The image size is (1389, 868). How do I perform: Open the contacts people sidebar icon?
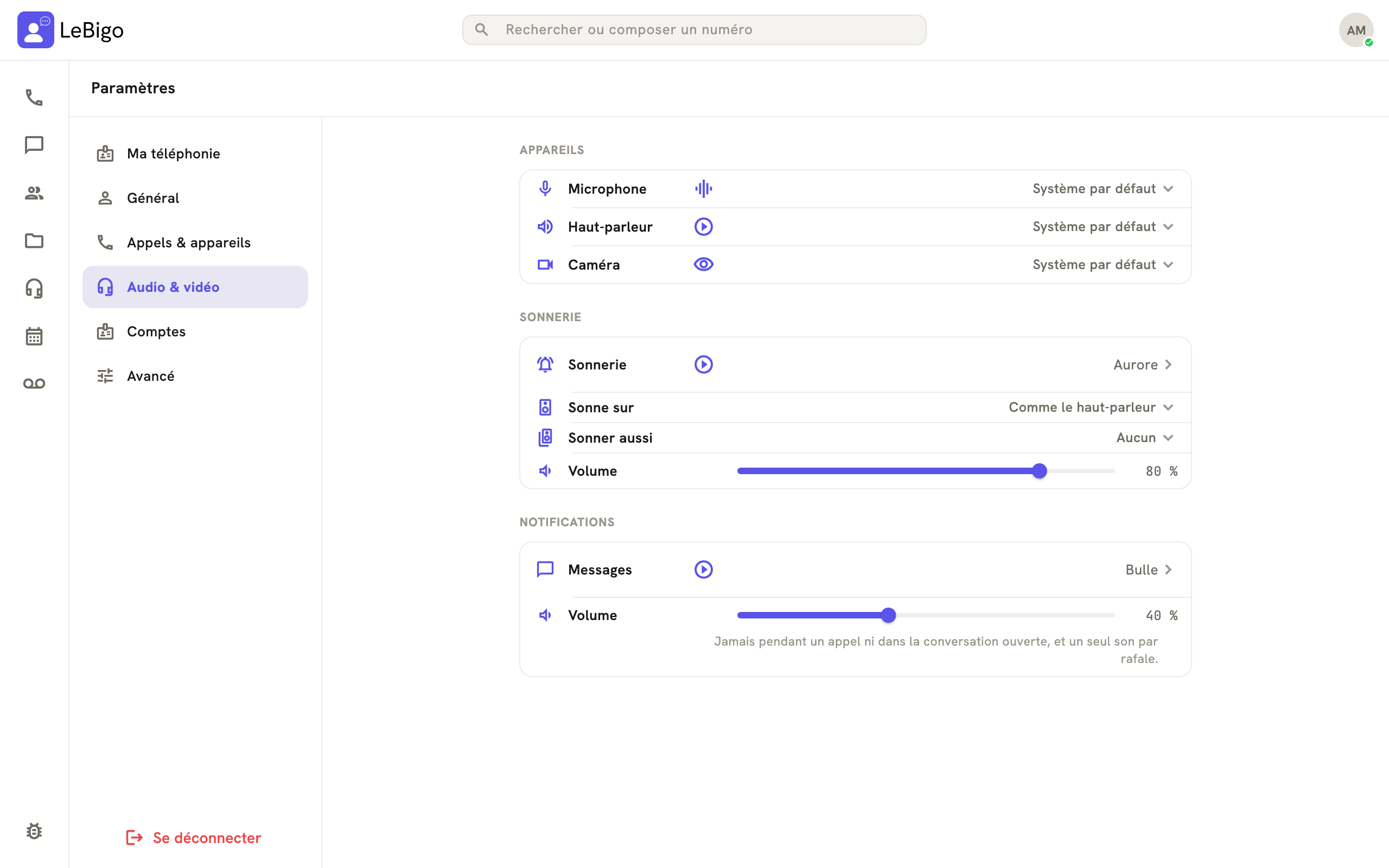click(x=34, y=193)
